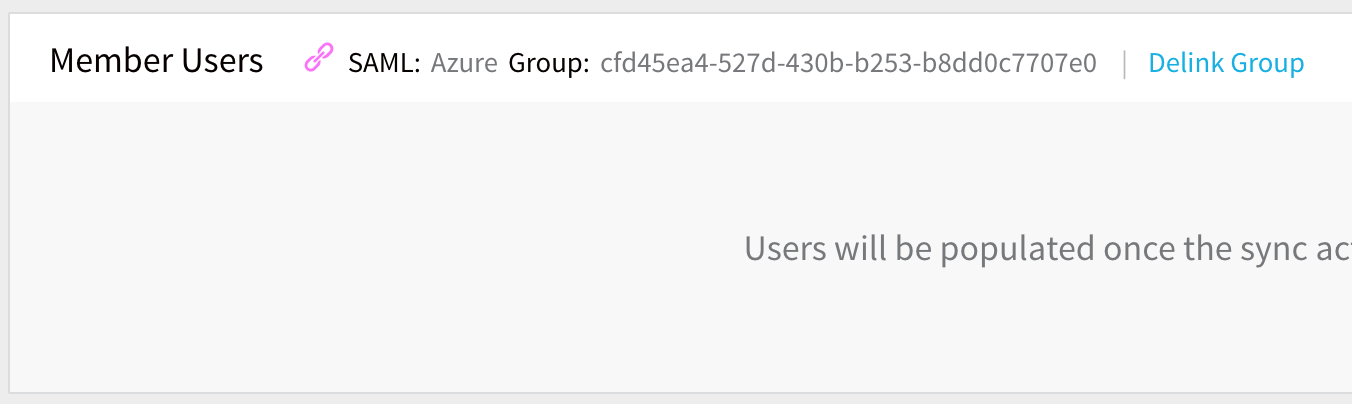Select the Azure provider name

click(464, 64)
